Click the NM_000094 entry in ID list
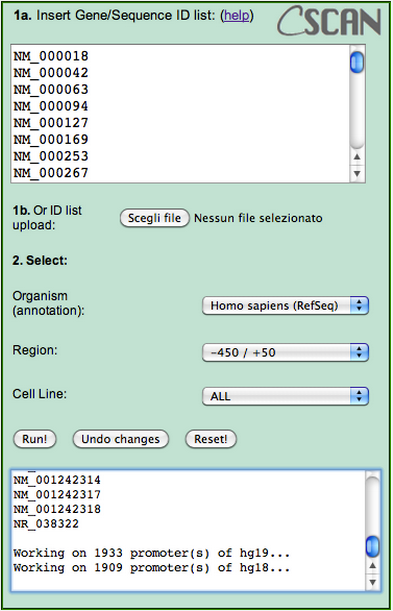The height and width of the screenshot is (611, 393). [x=51, y=106]
